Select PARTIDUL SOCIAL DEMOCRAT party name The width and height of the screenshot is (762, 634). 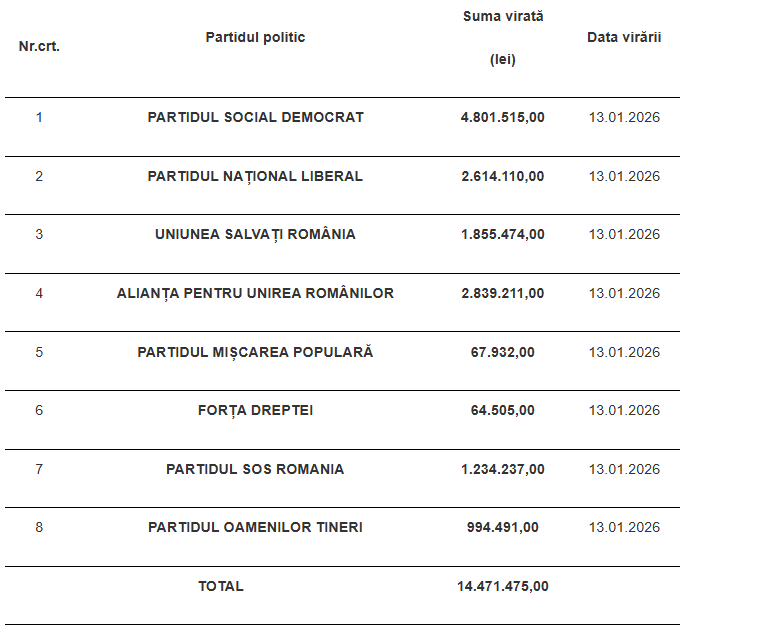pyautogui.click(x=255, y=117)
